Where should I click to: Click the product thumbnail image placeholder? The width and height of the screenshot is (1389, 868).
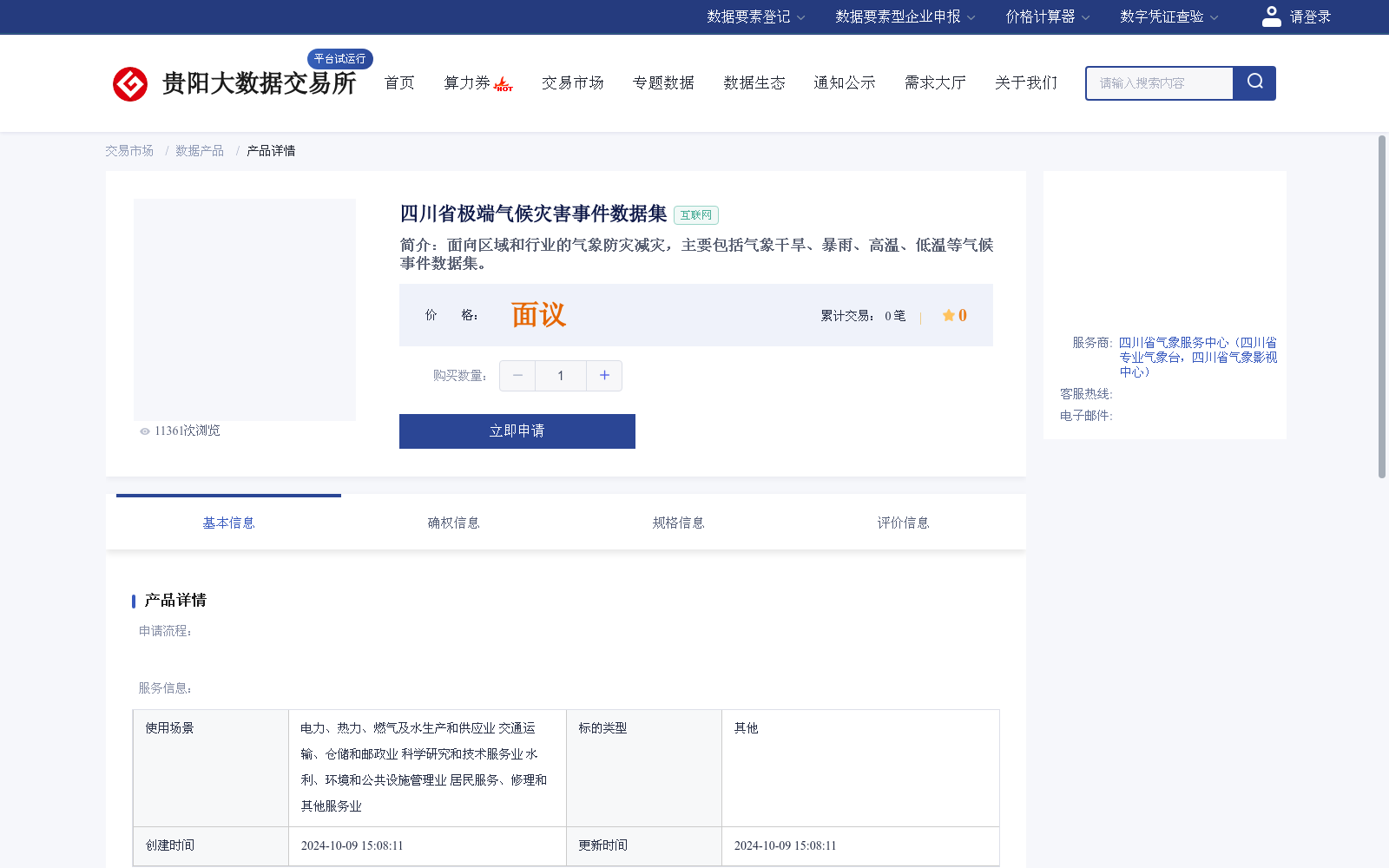[x=245, y=310]
